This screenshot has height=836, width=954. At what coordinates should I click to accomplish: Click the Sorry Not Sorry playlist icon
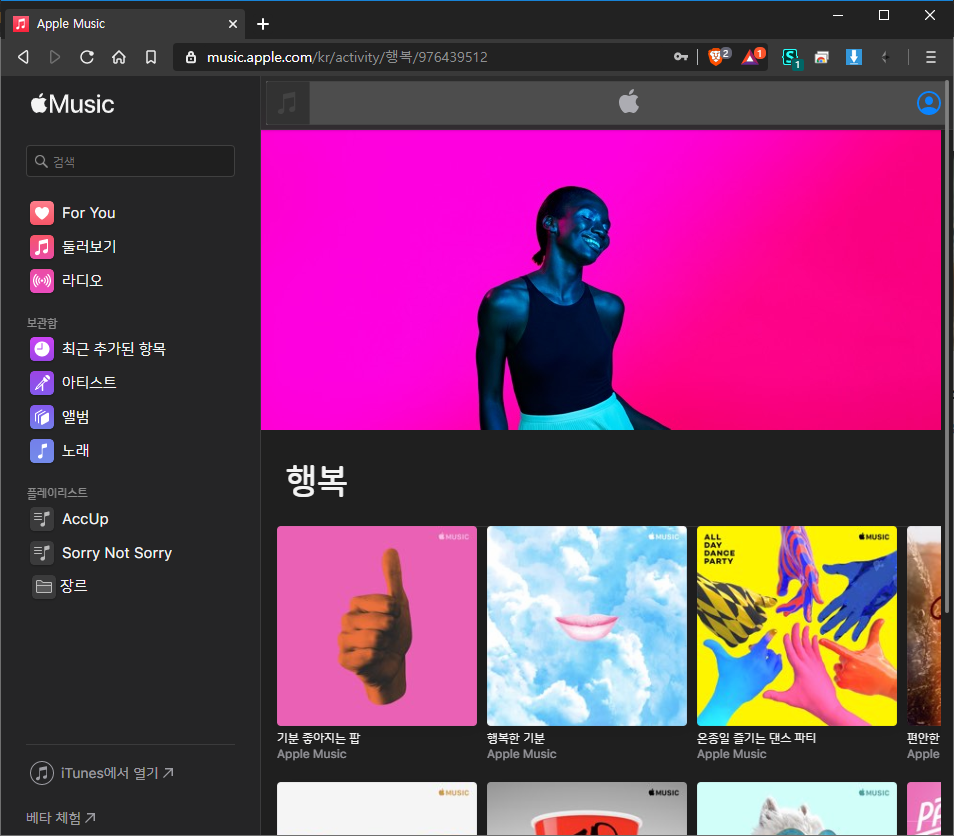coord(41,553)
